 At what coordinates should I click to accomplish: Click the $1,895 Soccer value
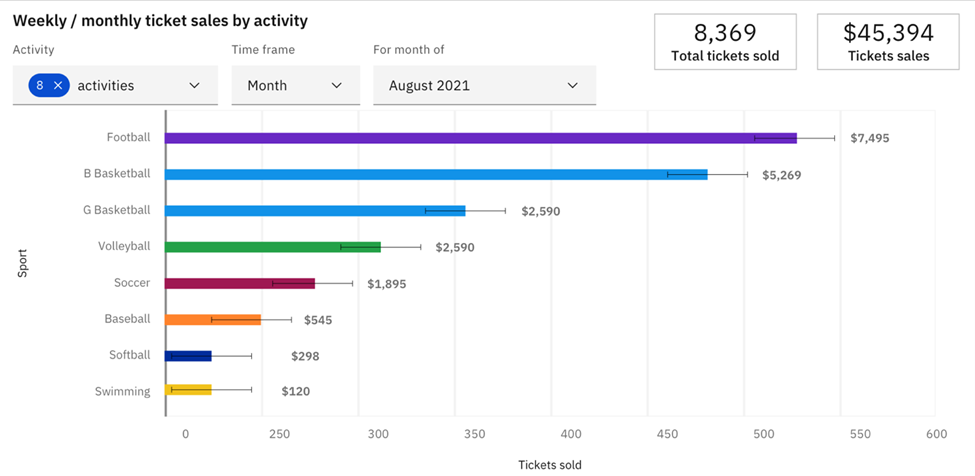(387, 284)
